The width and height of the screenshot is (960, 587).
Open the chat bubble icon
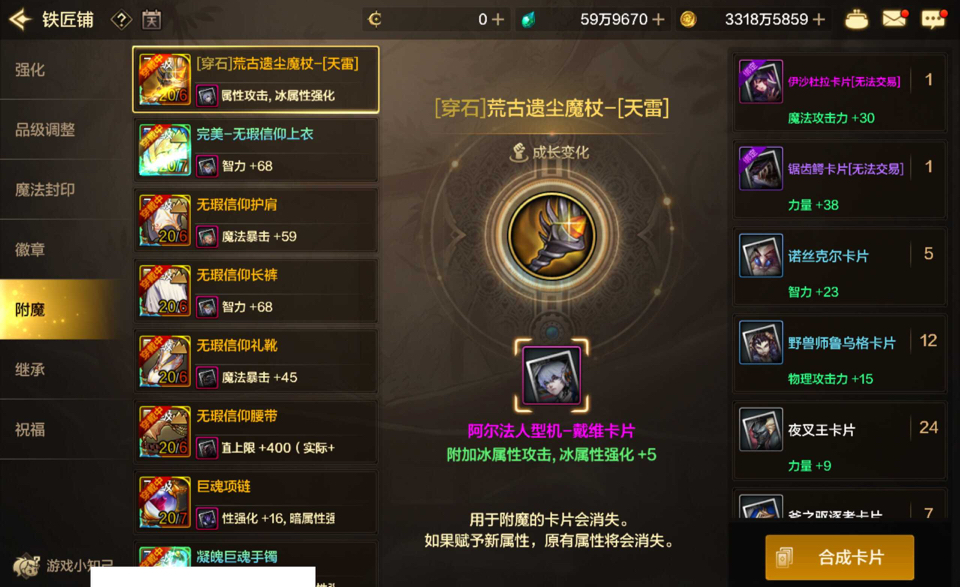[x=933, y=20]
